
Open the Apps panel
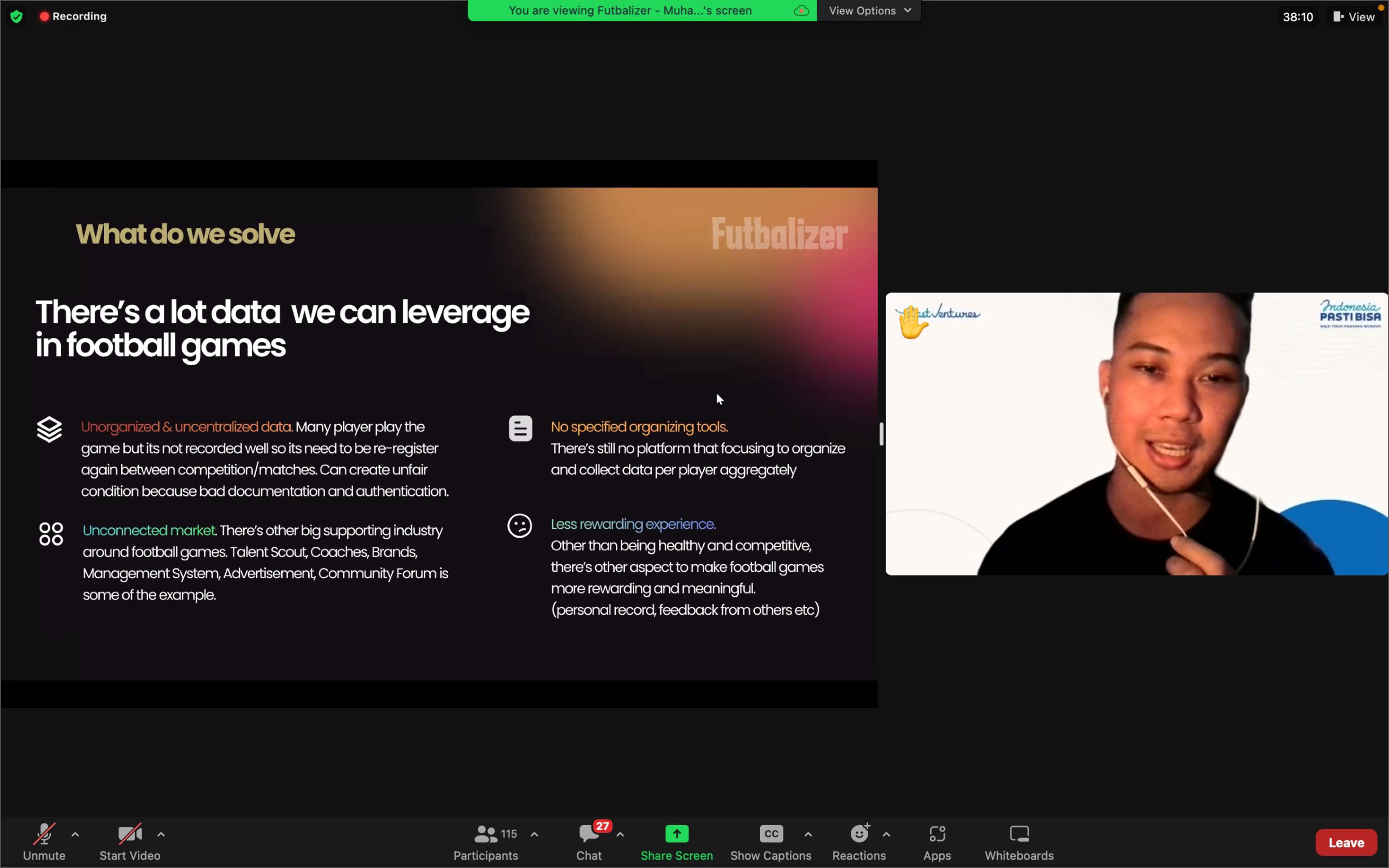[x=937, y=841]
